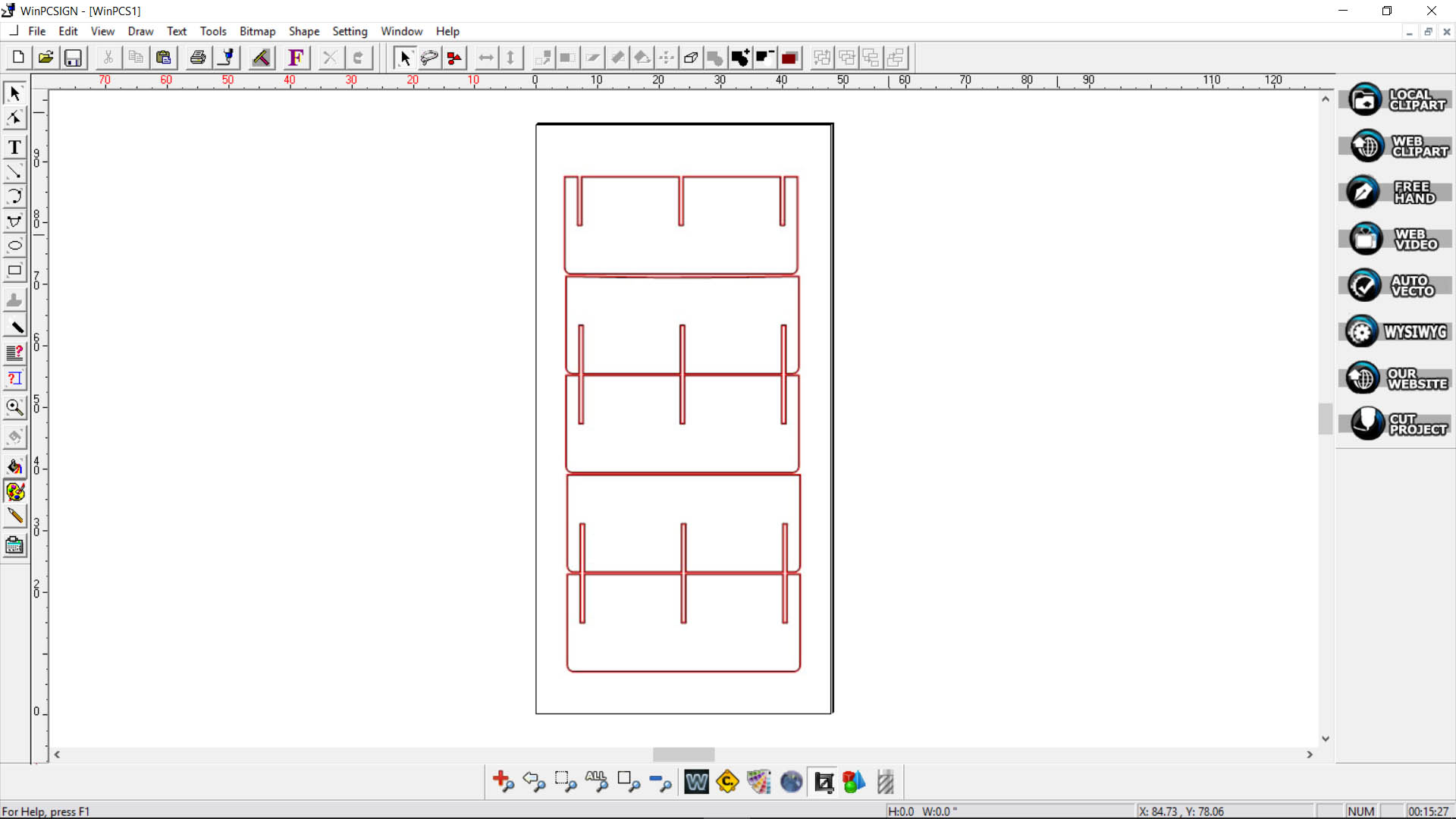
Task: Select the arrow pointer tool in the left toolbox
Action: 14,93
